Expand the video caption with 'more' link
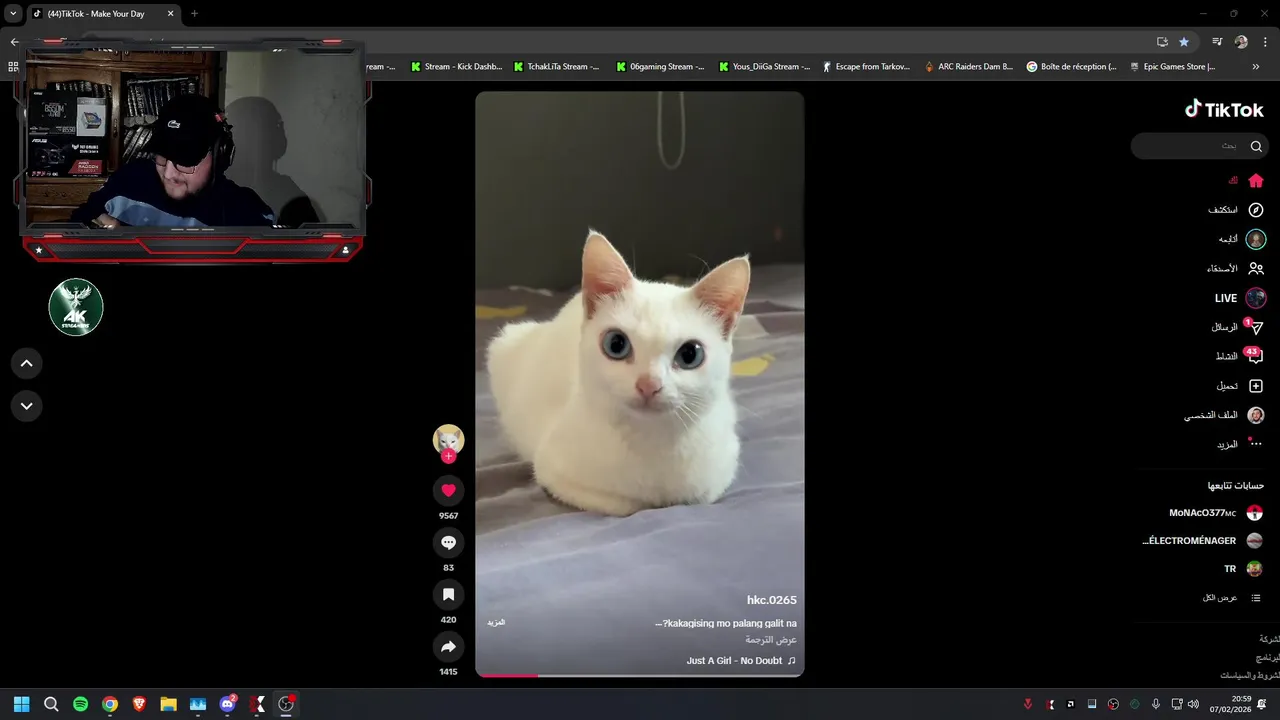The image size is (1280, 720). (x=496, y=622)
